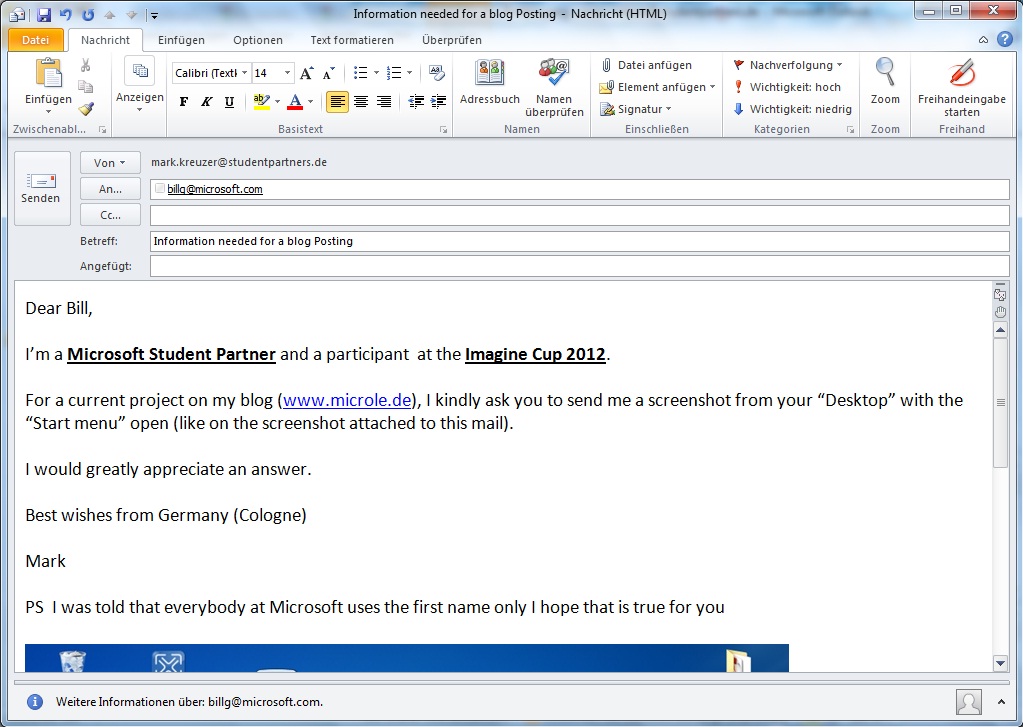
Task: Toggle Wichtigkeit: hoch importance flag
Action: pyautogui.click(x=787, y=87)
